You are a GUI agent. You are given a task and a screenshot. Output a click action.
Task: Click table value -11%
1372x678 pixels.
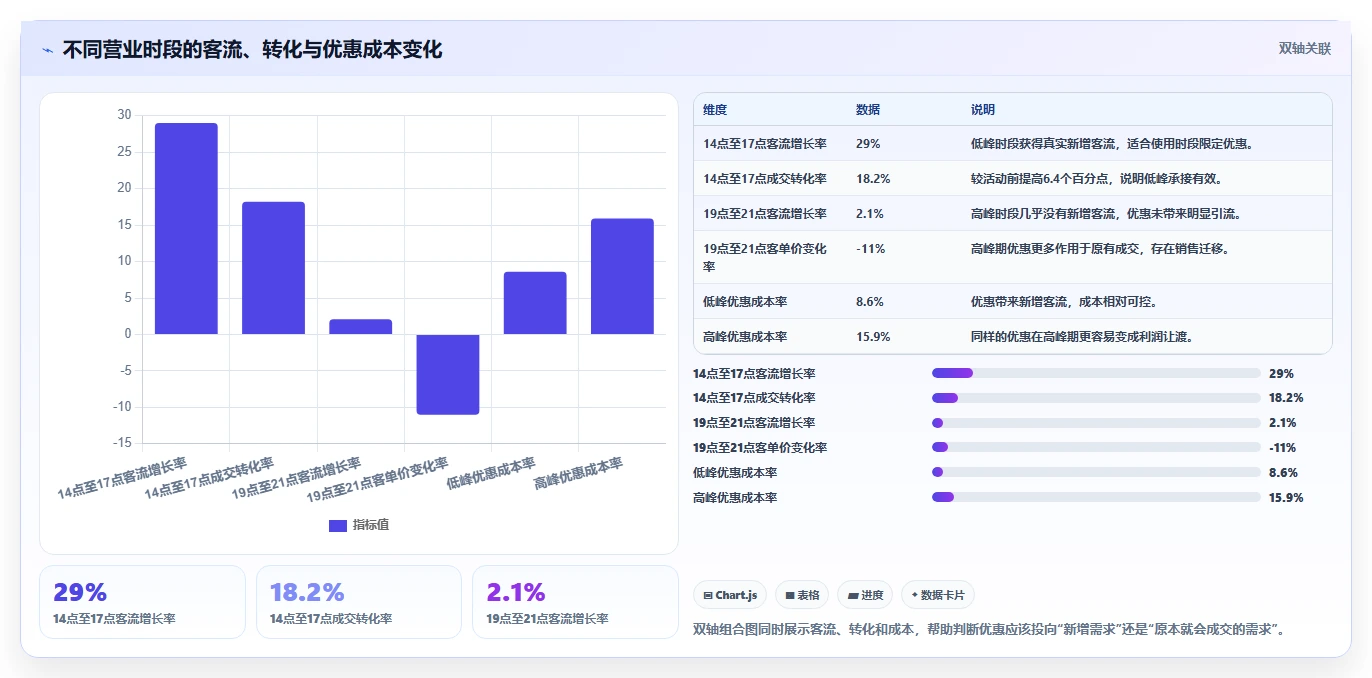[x=871, y=249]
